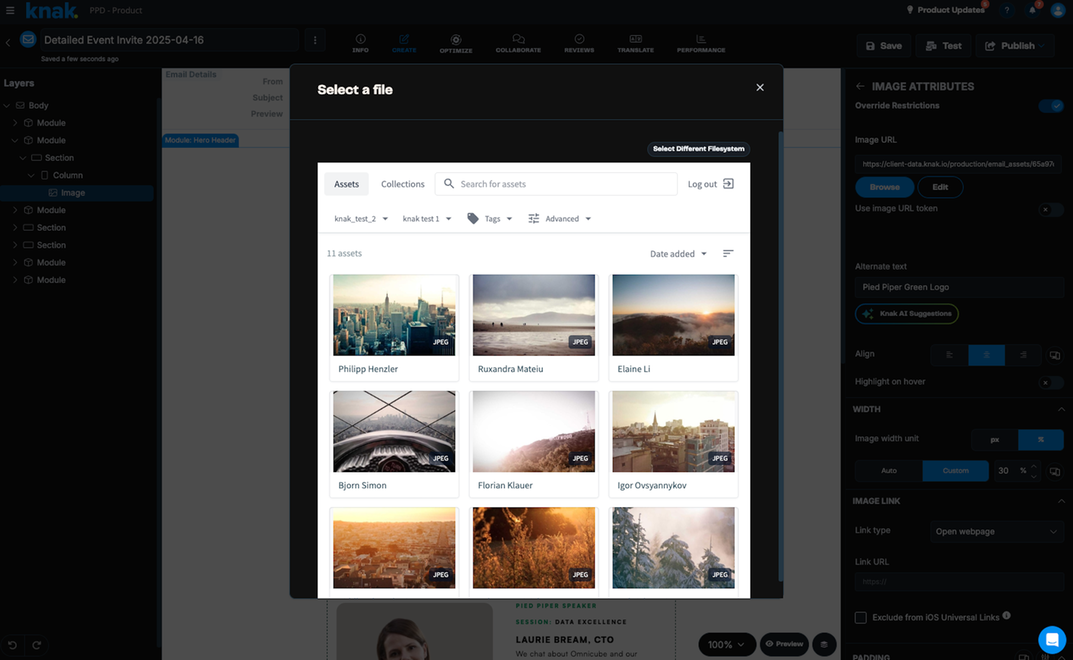Click Select Different Filesystem
This screenshot has width=1073, height=660.
coord(698,149)
